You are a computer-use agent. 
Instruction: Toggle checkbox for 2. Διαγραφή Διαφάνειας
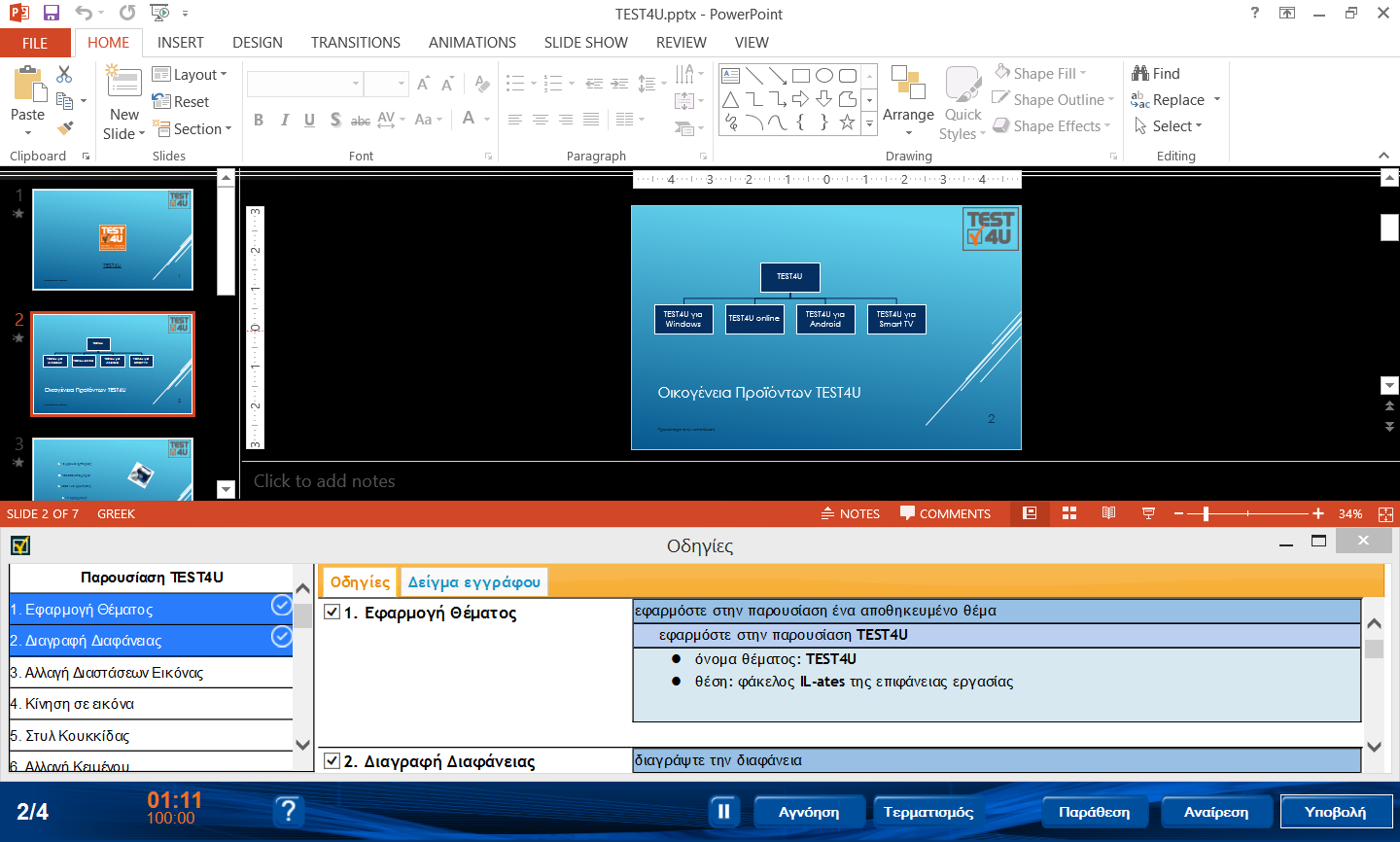[332, 760]
